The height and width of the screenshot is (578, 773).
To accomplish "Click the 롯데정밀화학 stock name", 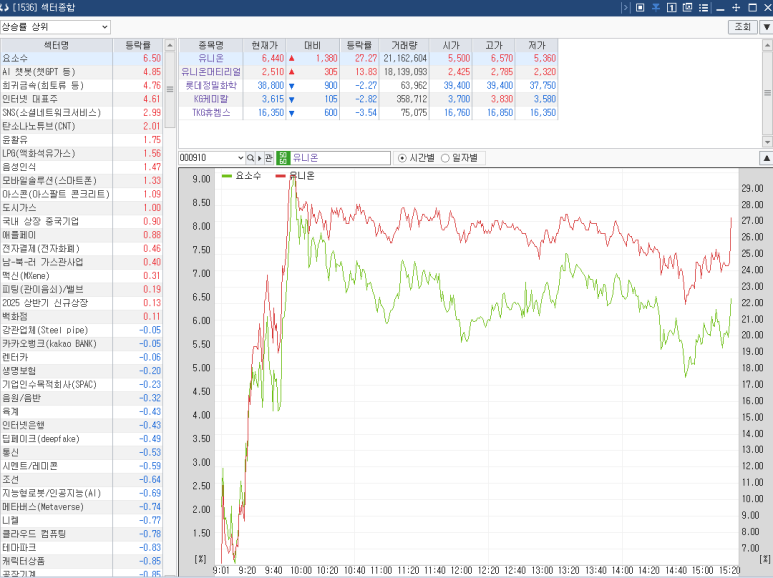I will (211, 85).
